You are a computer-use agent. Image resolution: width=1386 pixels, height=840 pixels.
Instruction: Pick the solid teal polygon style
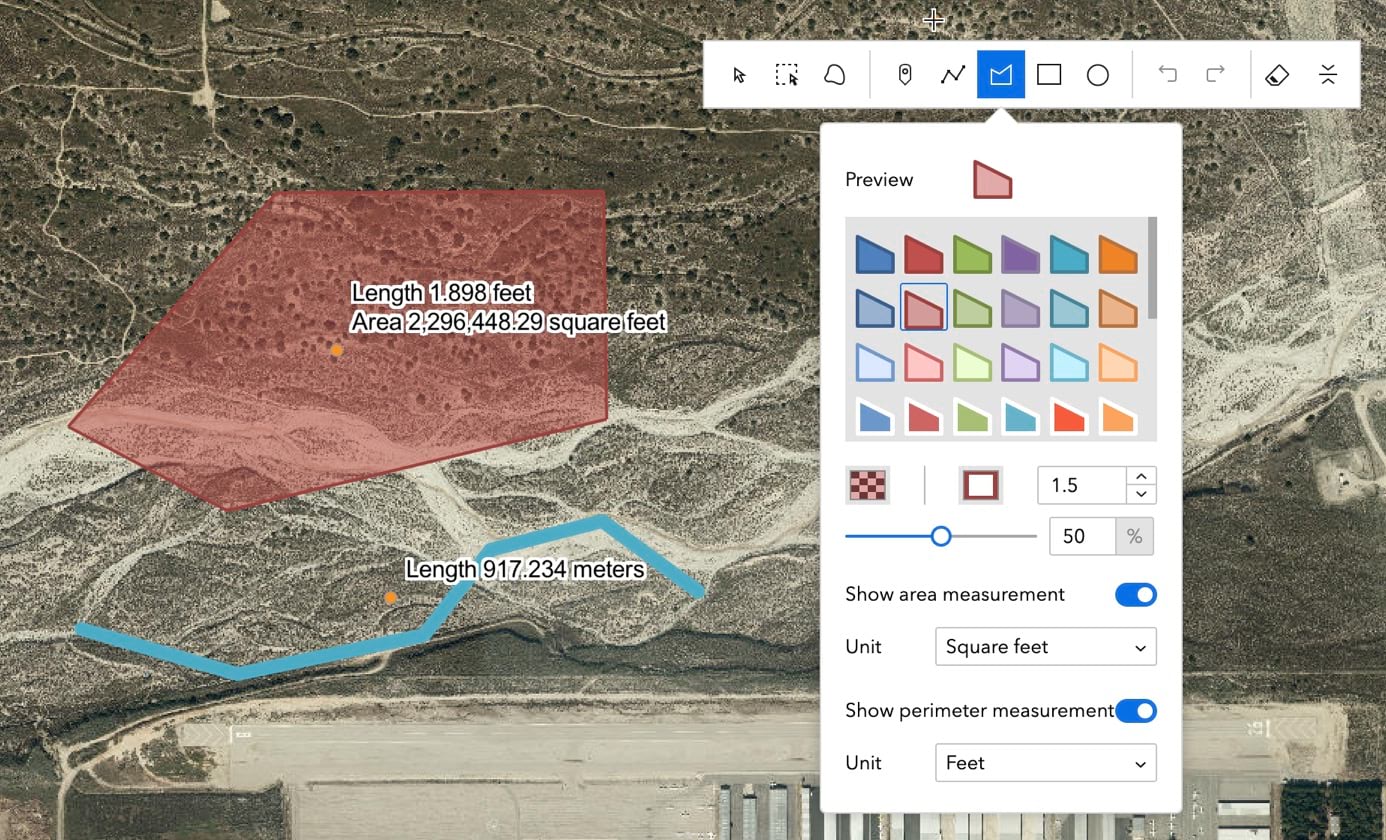click(1069, 255)
